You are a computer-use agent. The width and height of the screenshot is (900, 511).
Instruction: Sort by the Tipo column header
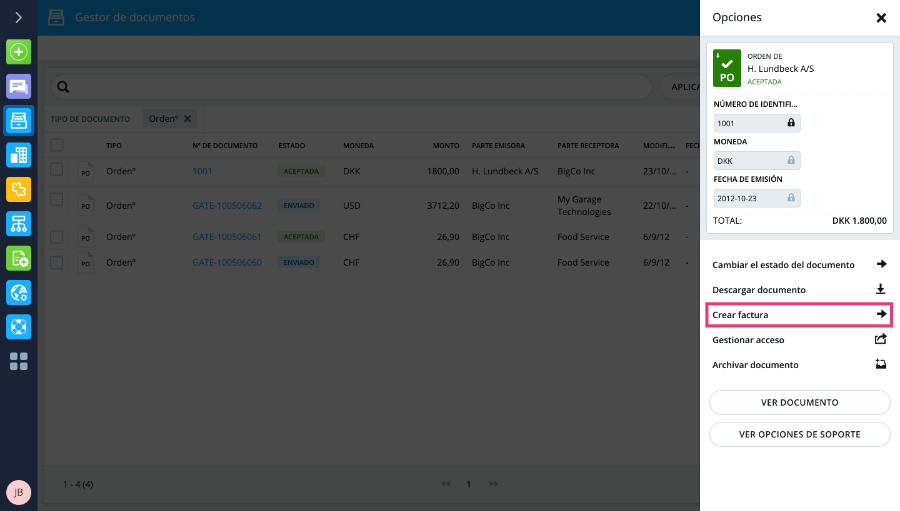[x=114, y=146]
